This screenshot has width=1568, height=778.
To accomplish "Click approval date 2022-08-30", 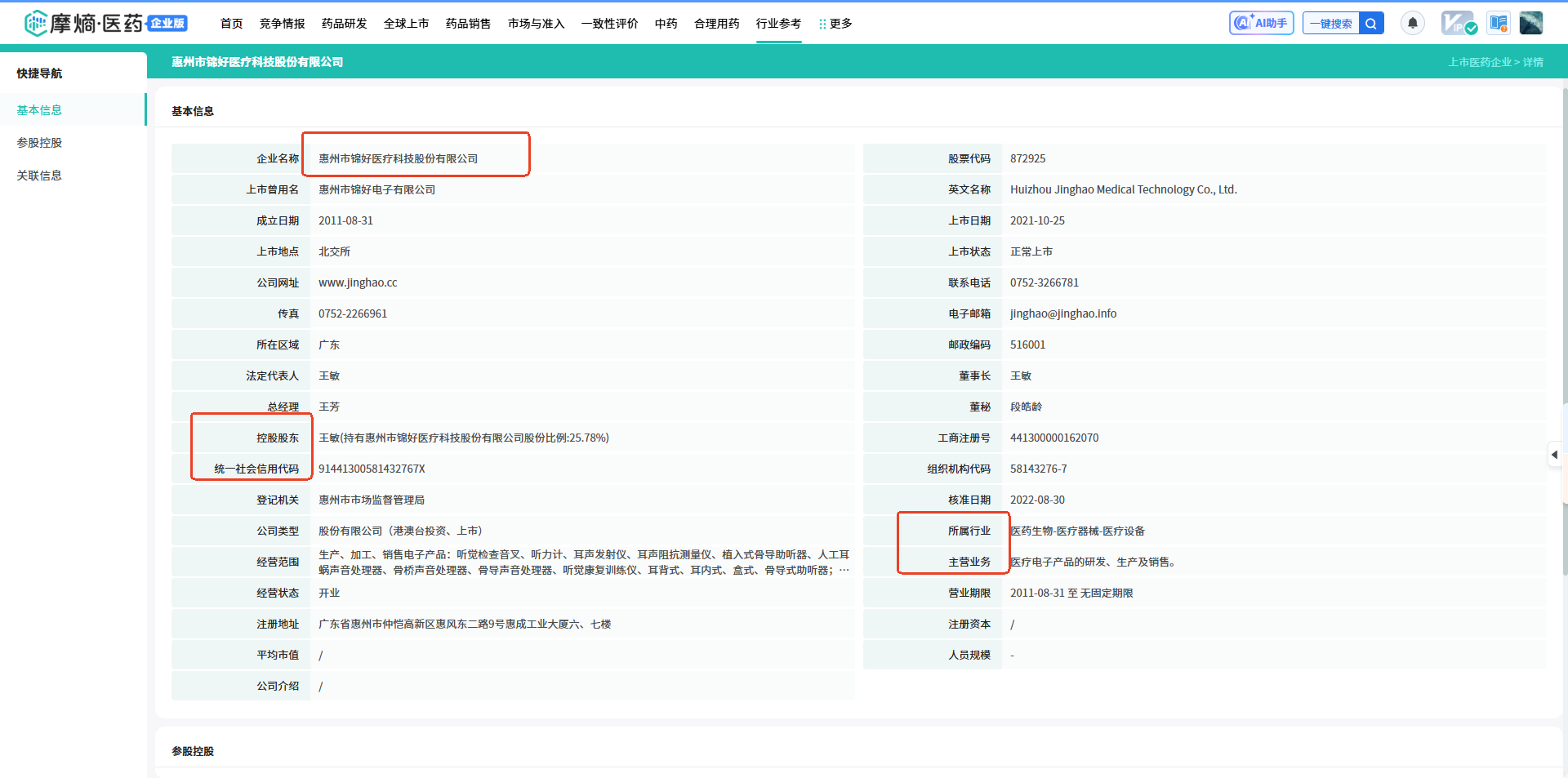I will [x=1037, y=500].
